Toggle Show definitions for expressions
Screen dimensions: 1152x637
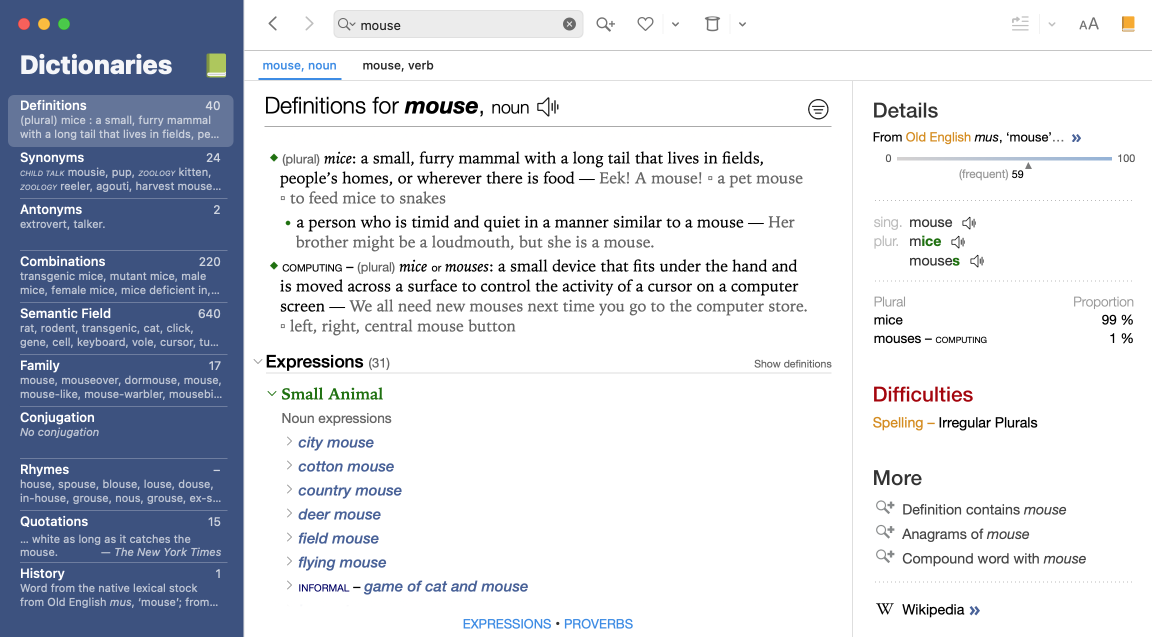click(792, 364)
